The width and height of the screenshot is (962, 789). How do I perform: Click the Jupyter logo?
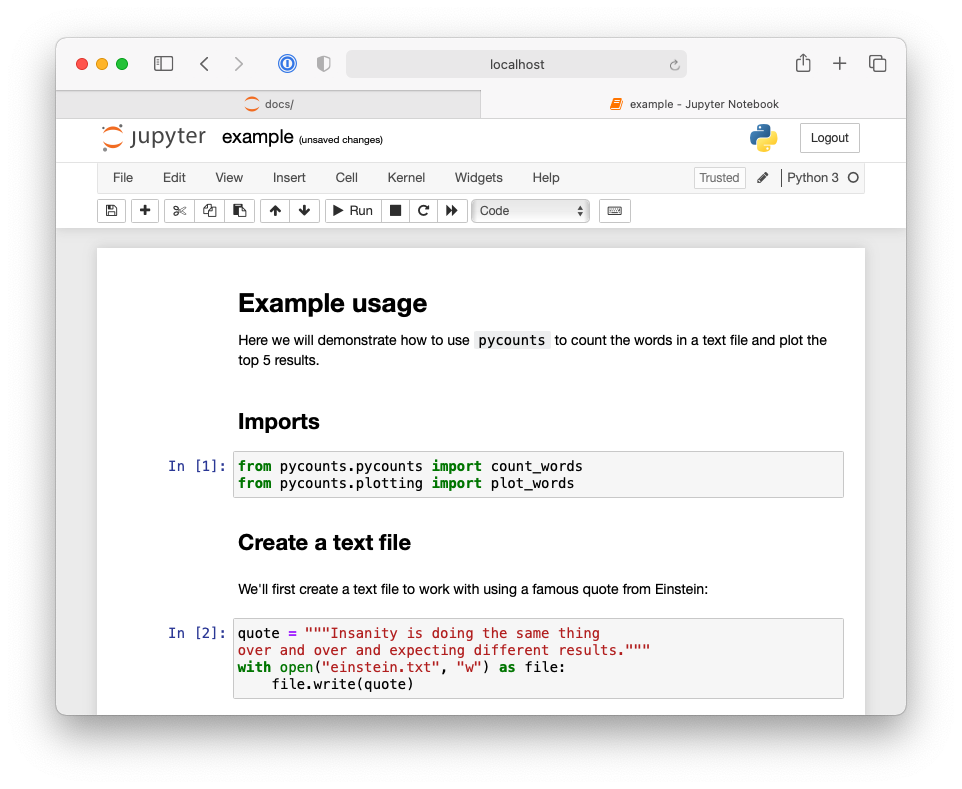(153, 137)
